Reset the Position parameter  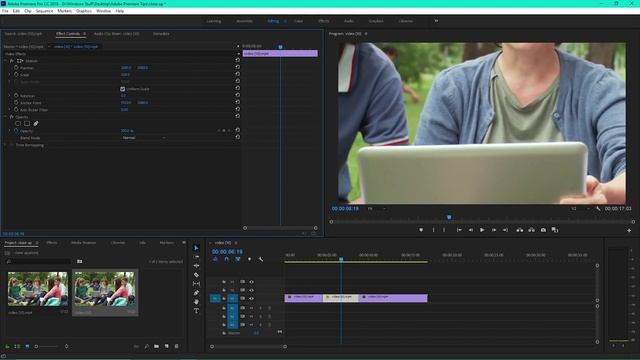pyautogui.click(x=238, y=67)
